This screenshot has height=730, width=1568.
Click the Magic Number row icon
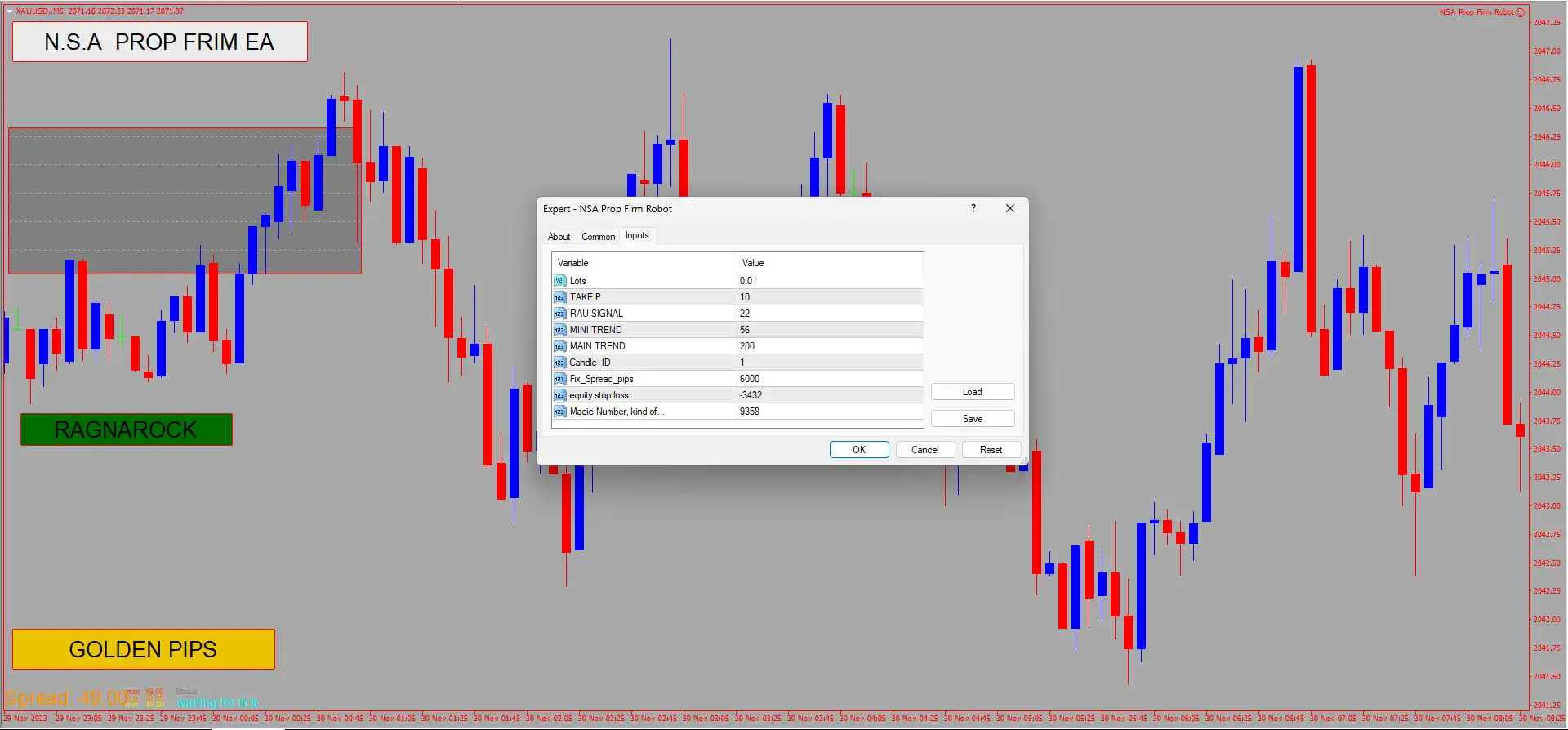pos(559,412)
